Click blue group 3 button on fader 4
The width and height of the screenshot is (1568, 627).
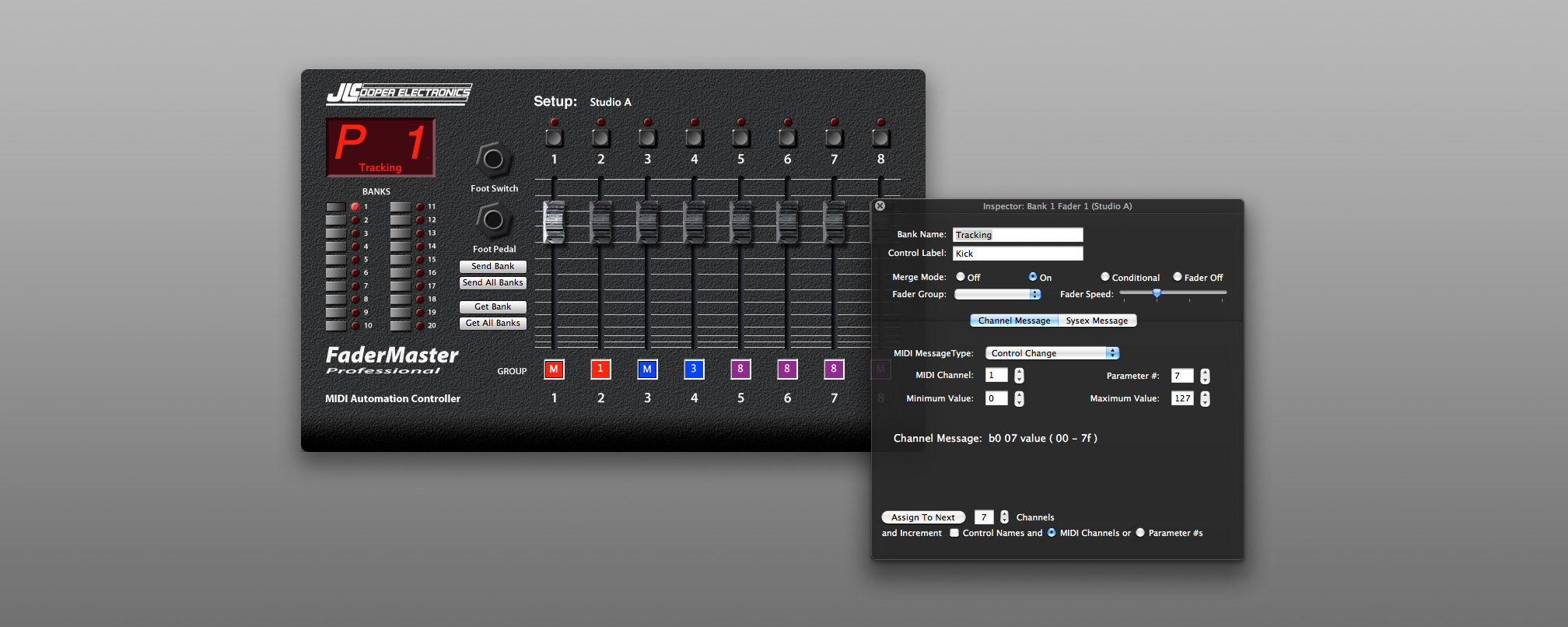point(694,370)
